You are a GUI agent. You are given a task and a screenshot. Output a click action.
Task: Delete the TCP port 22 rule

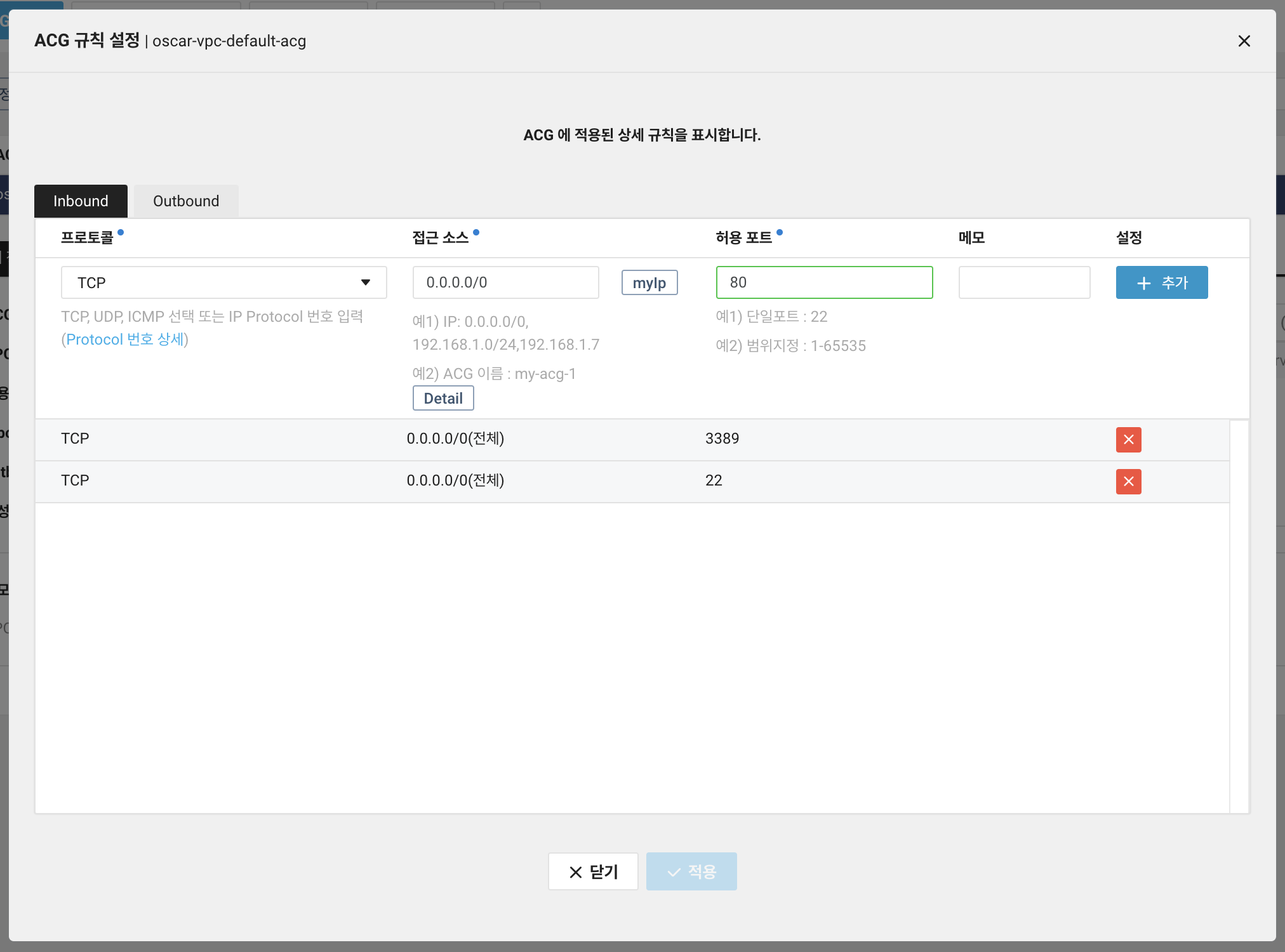pyautogui.click(x=1128, y=481)
